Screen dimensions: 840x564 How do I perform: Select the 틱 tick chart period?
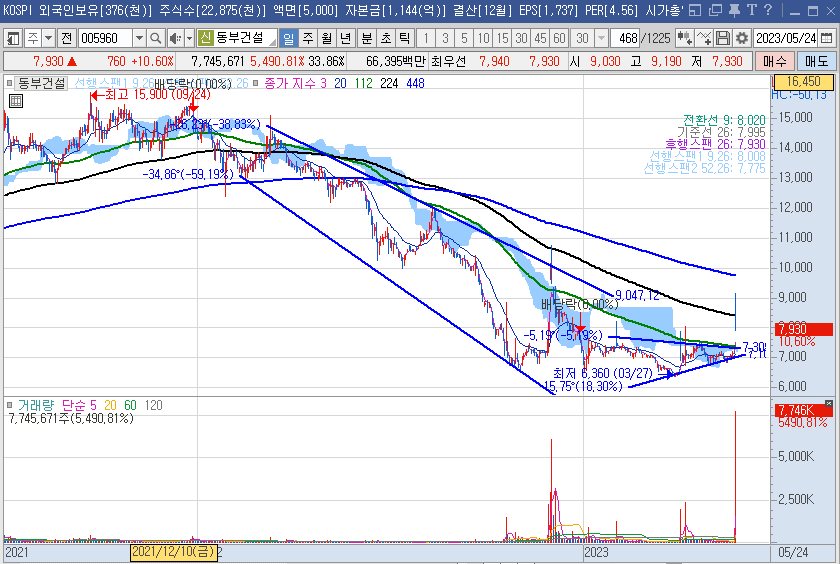click(405, 38)
